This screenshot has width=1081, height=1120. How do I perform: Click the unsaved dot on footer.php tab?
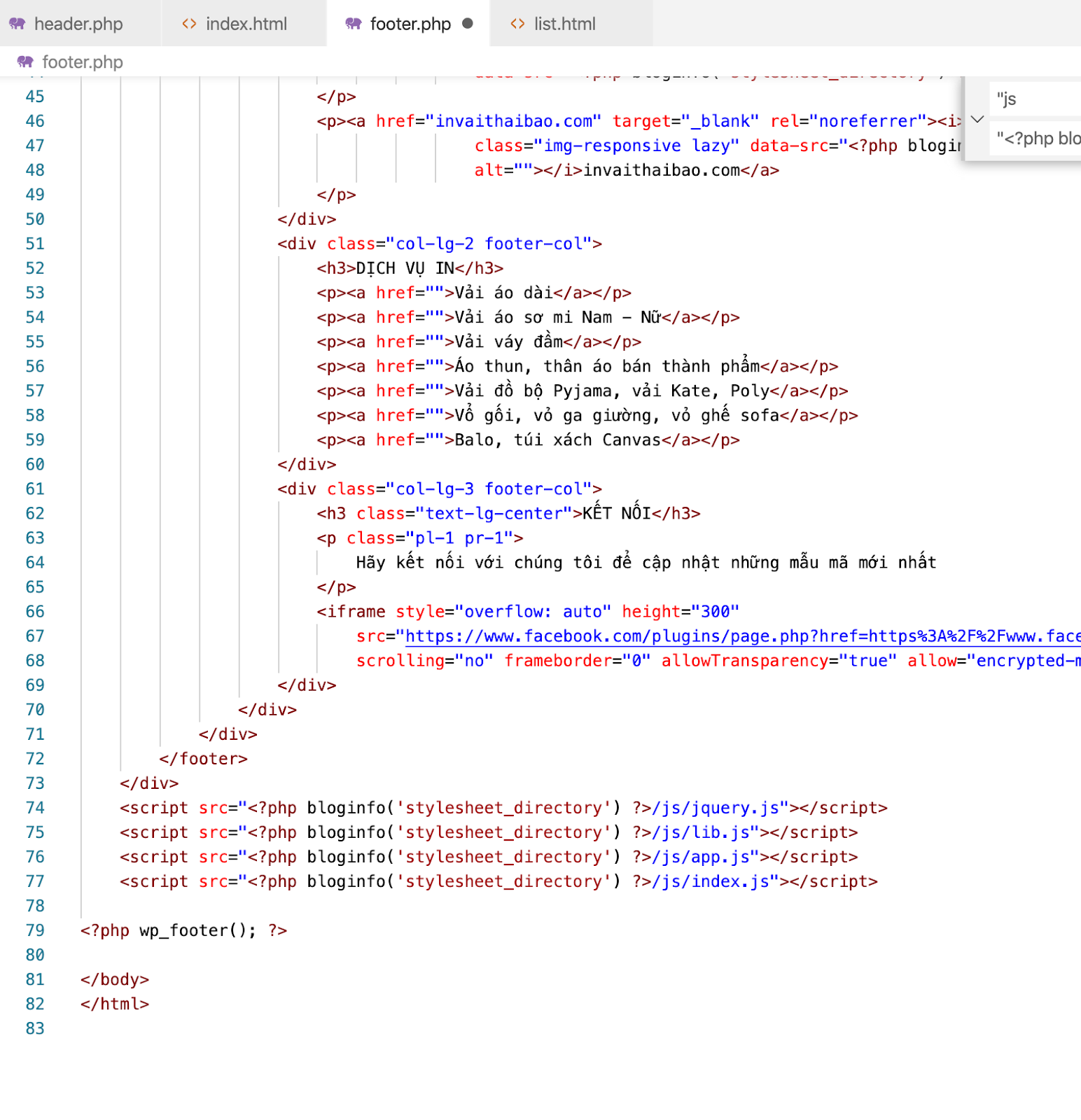pyautogui.click(x=468, y=24)
